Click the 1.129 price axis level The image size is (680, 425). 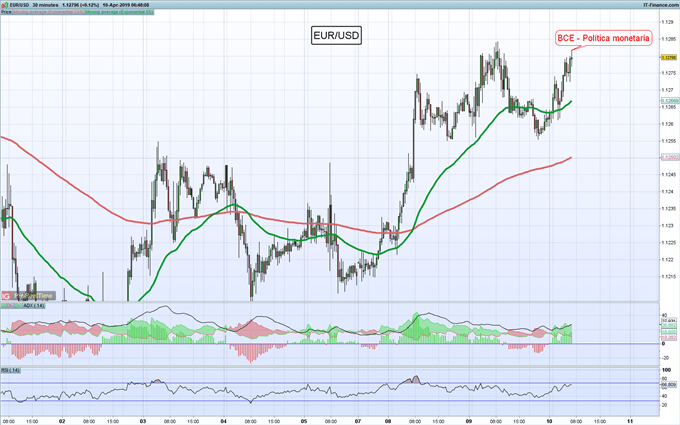coord(667,22)
